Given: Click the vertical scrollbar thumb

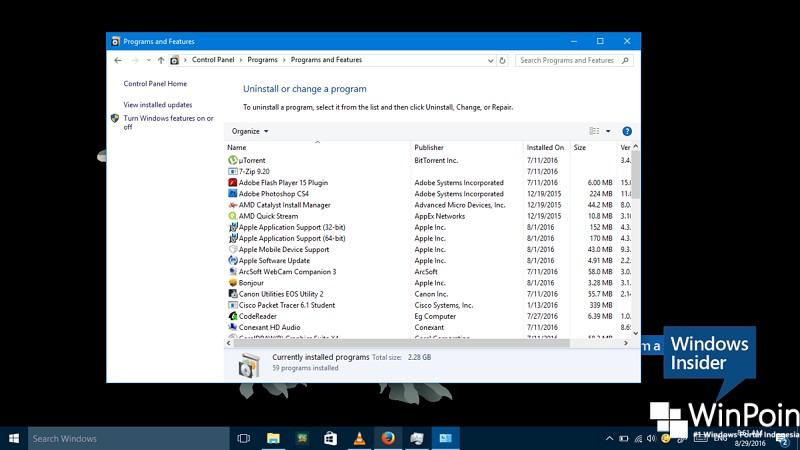Looking at the screenshot, I should pyautogui.click(x=636, y=175).
